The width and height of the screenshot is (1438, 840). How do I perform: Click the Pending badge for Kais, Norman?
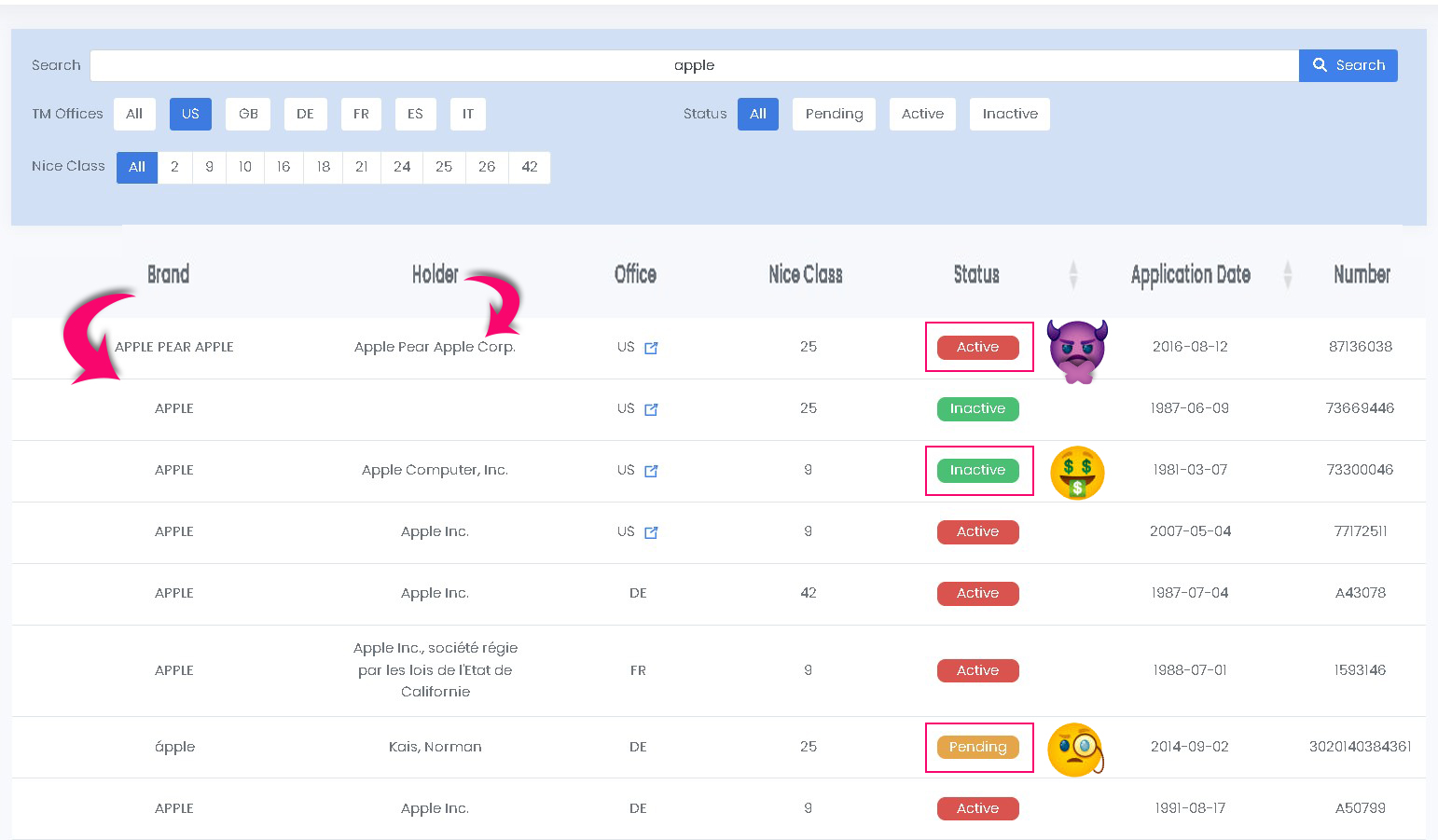(977, 747)
